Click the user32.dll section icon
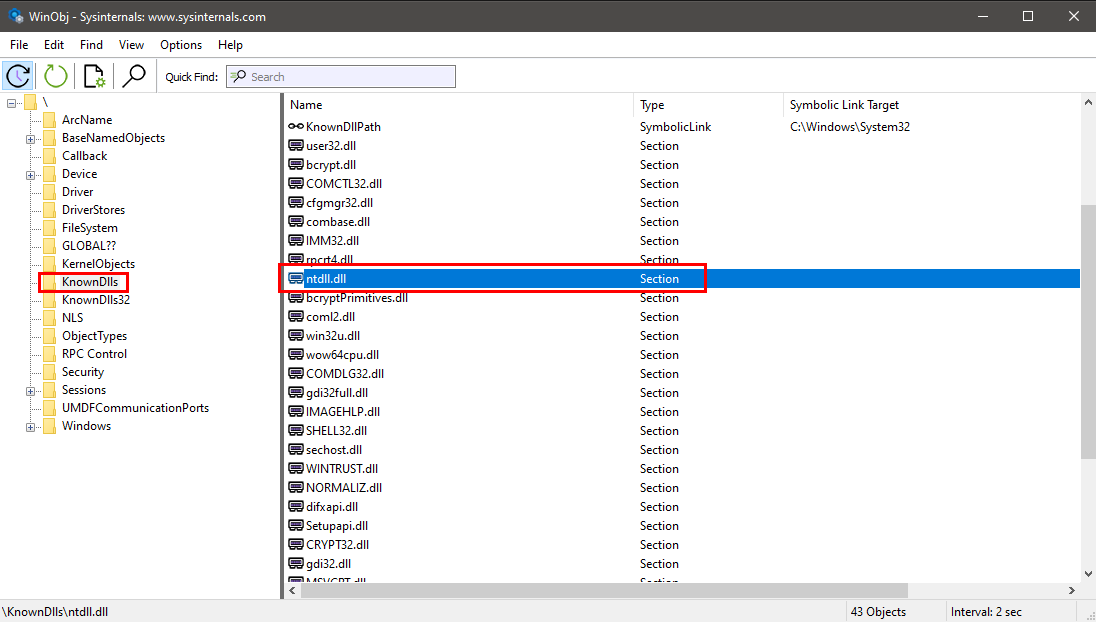Screen dimensions: 1096x622 click(296, 145)
